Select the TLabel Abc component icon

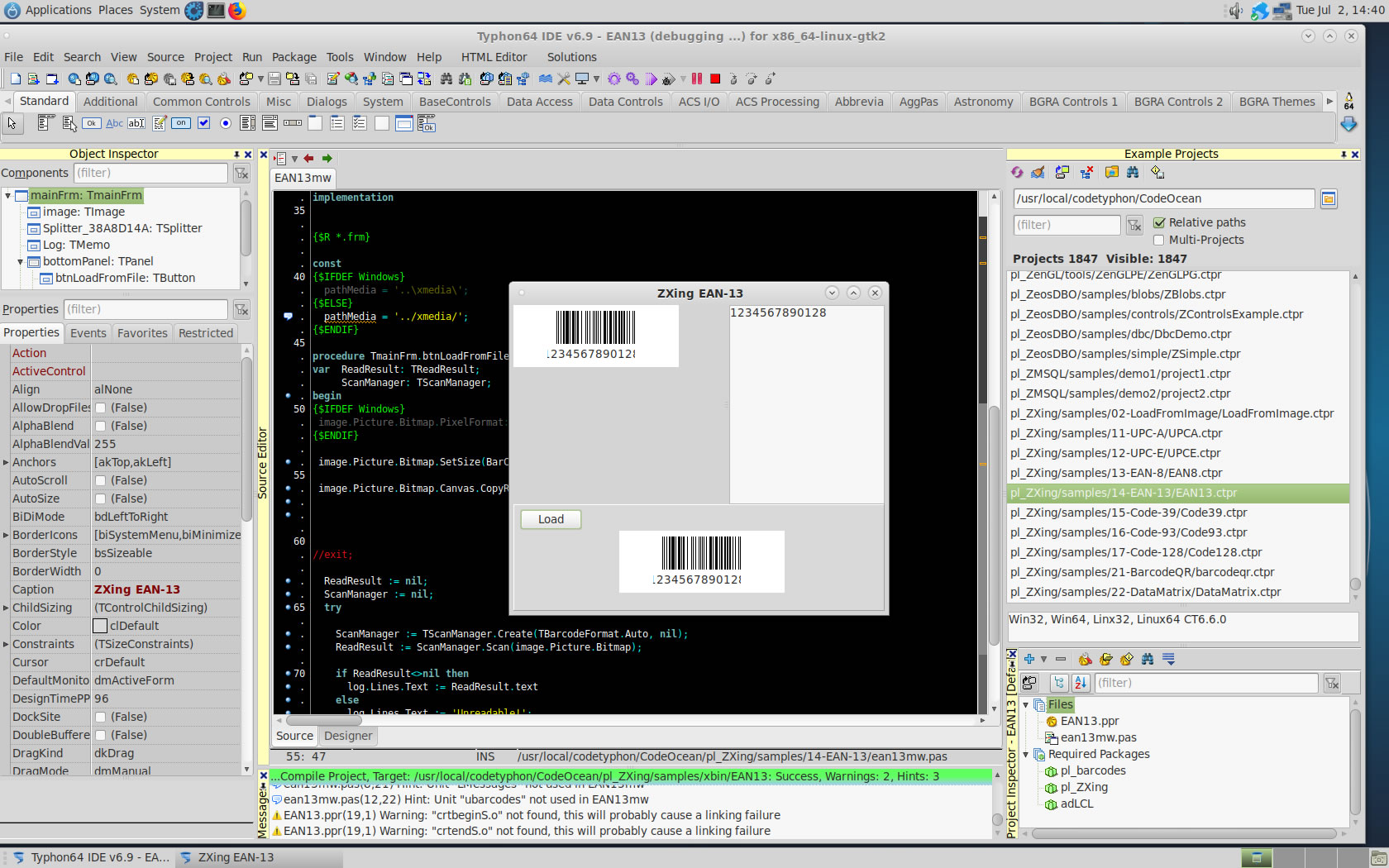[x=114, y=123]
